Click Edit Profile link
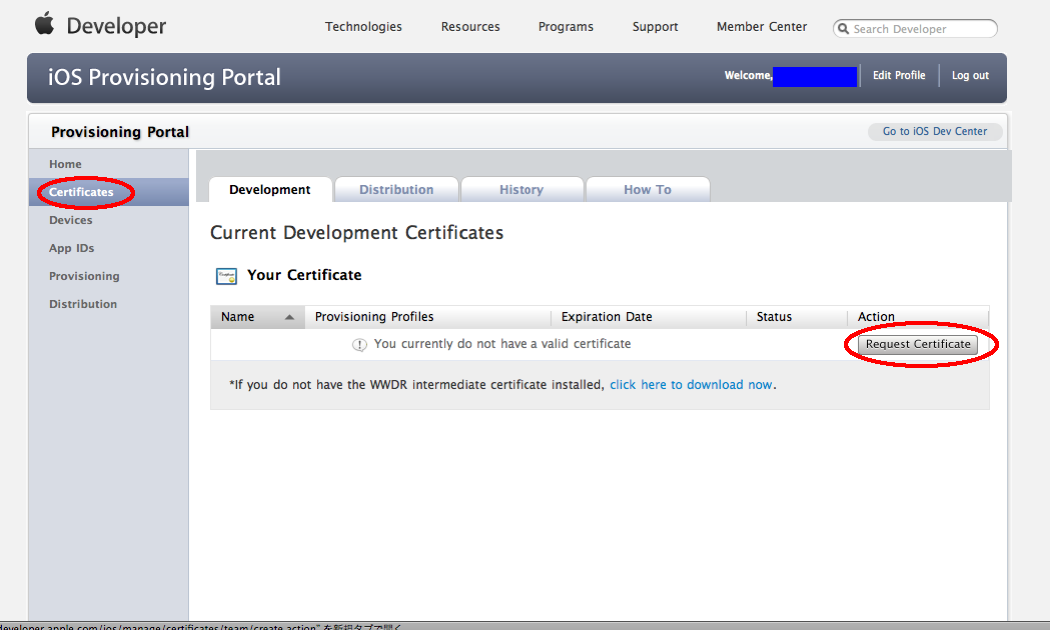Image resolution: width=1050 pixels, height=630 pixels. coord(899,76)
